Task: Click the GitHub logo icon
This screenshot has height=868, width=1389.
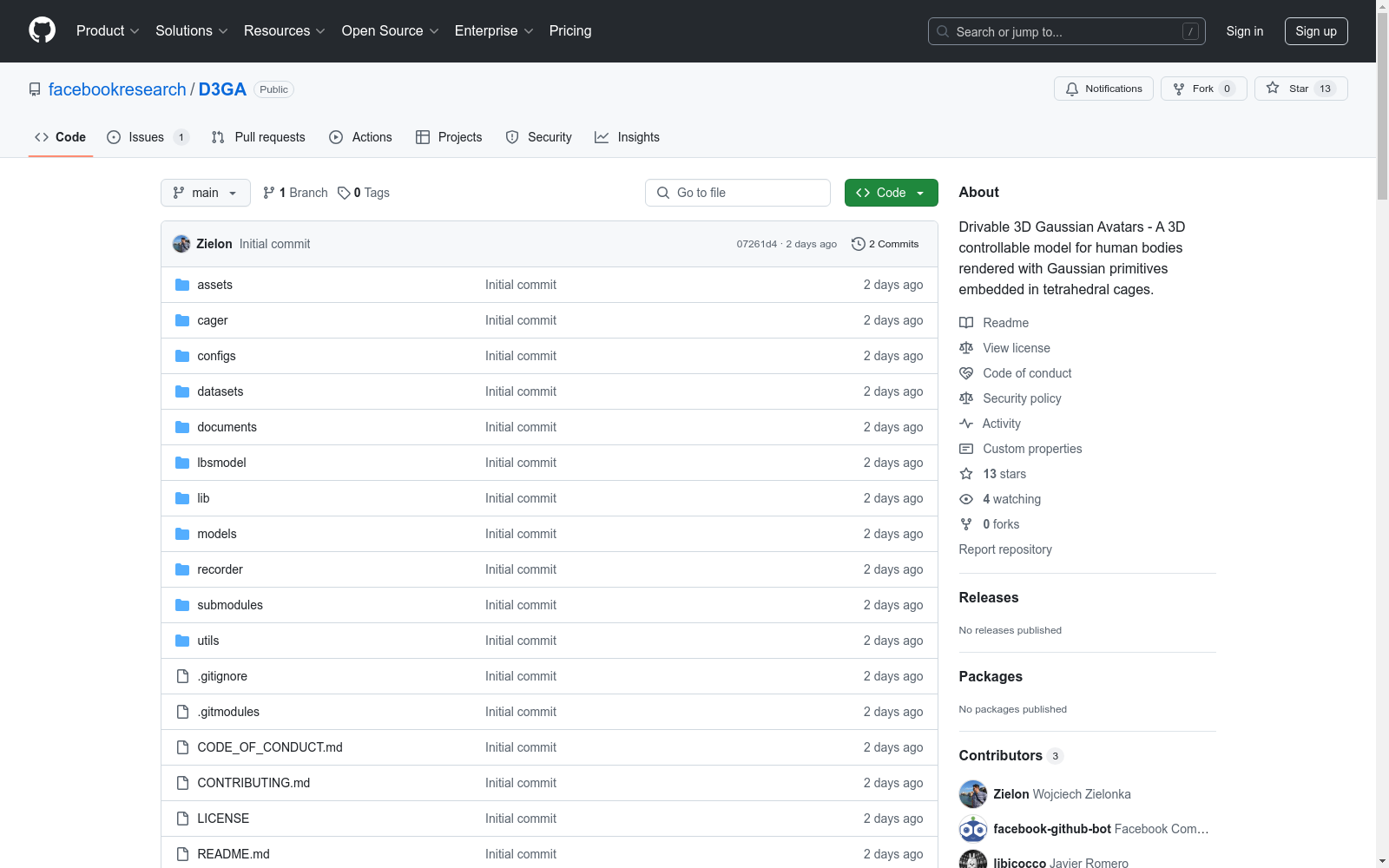Action: (42, 30)
